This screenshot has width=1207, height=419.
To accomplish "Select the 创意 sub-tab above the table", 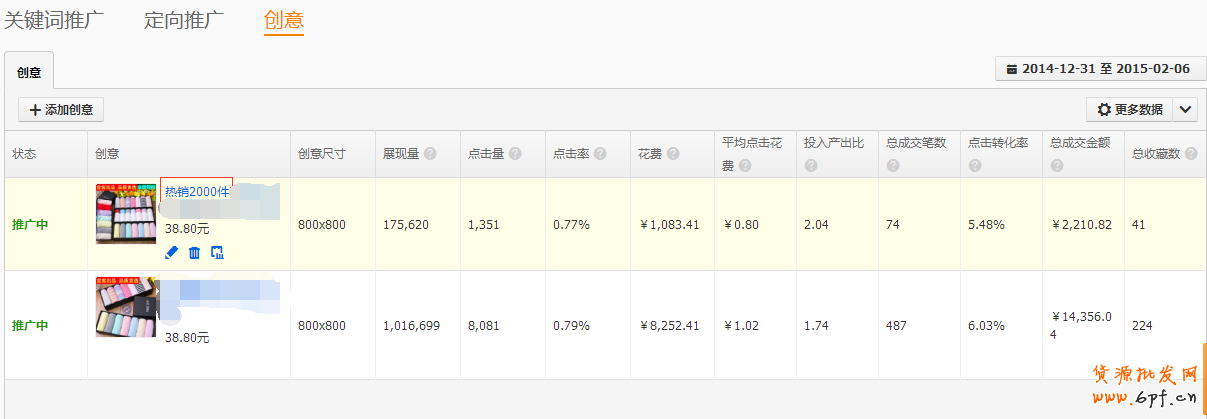I will click(29, 72).
